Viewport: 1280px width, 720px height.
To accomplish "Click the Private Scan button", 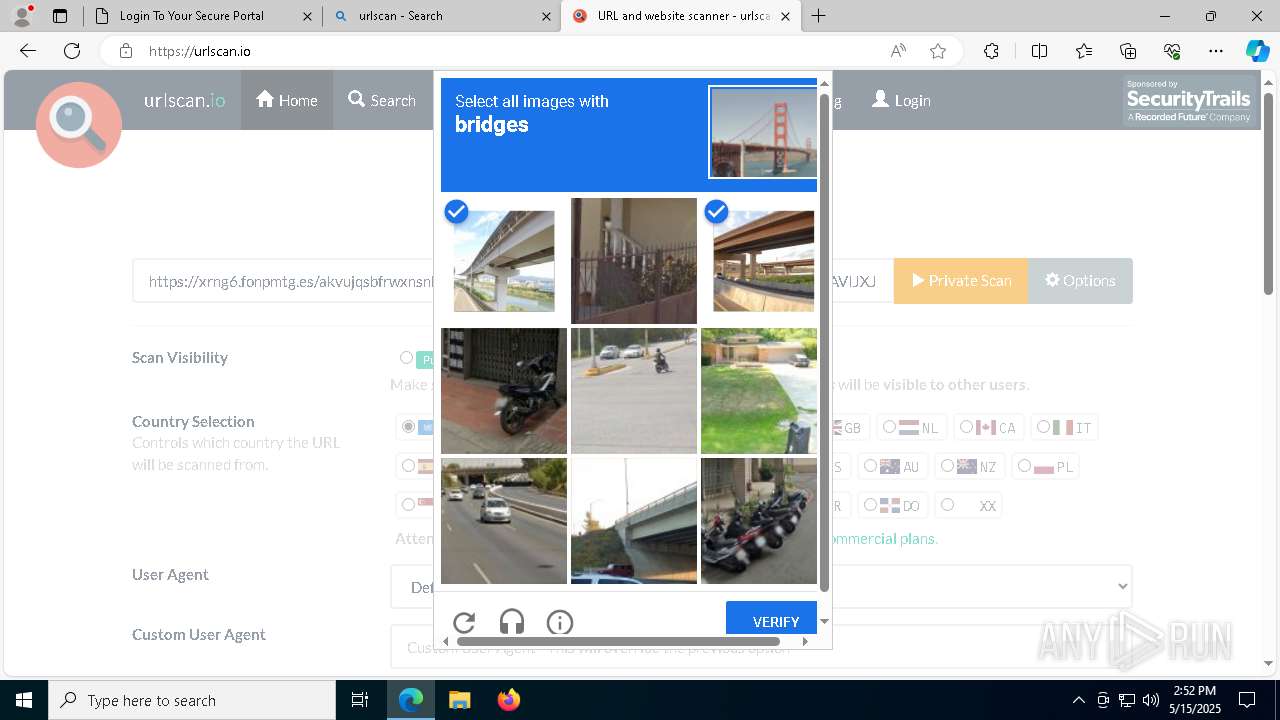I will point(960,281).
